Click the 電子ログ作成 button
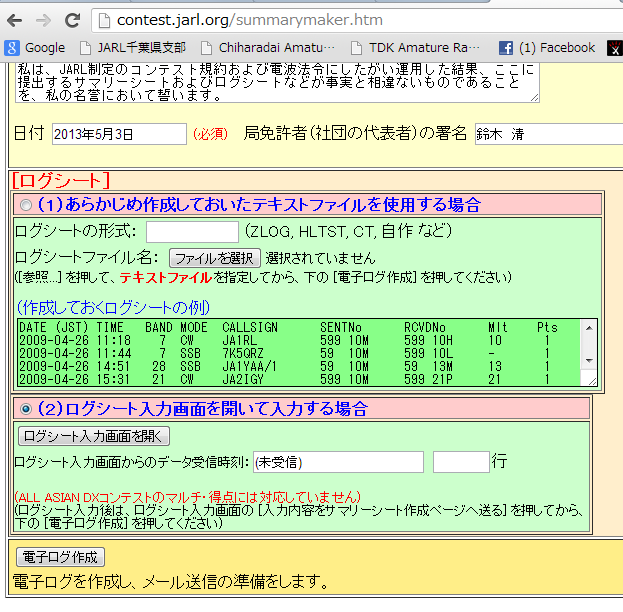This screenshot has height=612, width=623. 60,557
